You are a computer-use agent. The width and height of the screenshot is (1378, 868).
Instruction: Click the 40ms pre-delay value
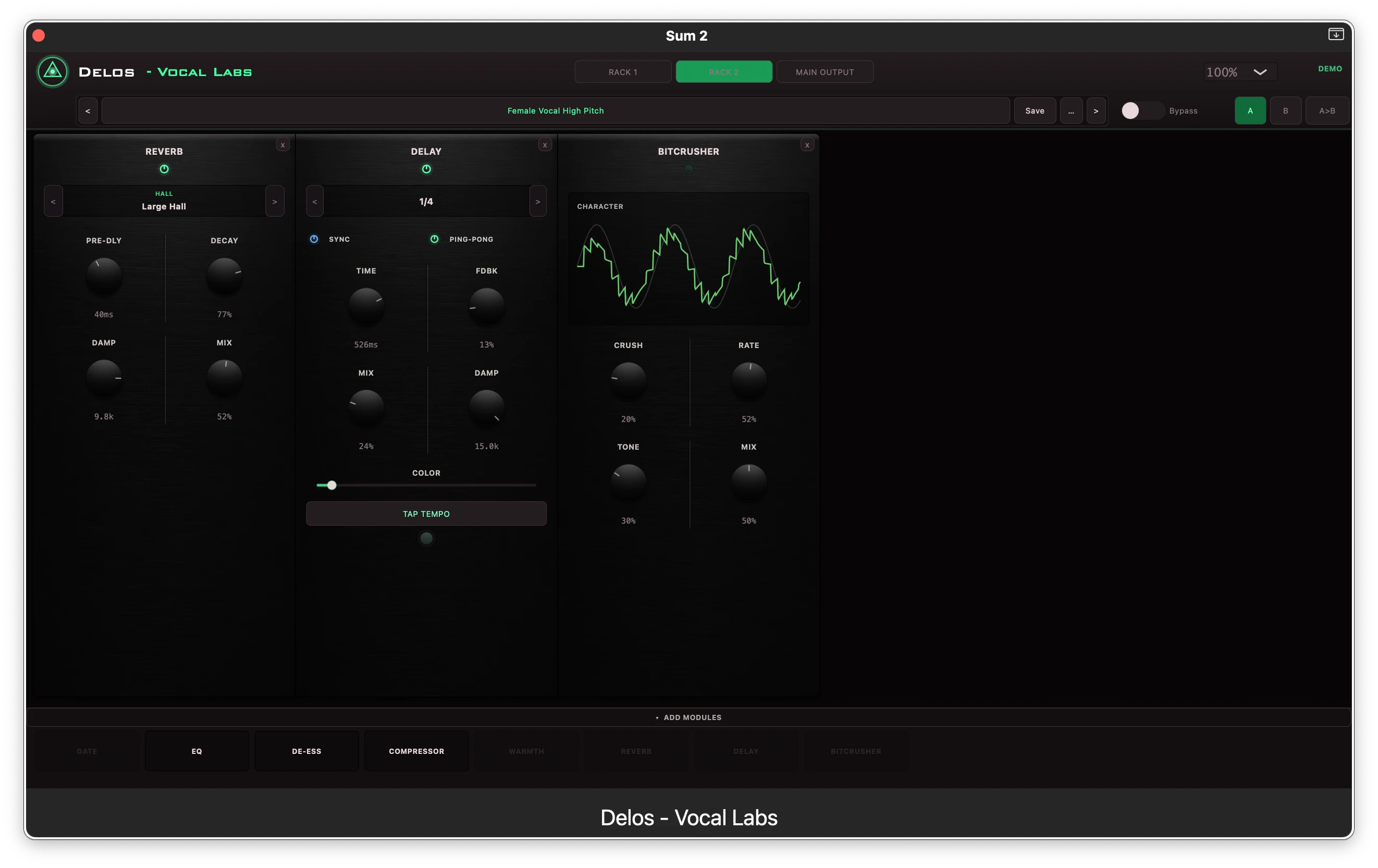click(104, 314)
